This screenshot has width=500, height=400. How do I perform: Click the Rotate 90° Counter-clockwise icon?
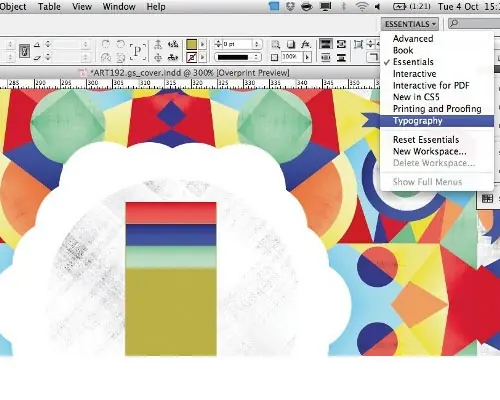click(121, 44)
